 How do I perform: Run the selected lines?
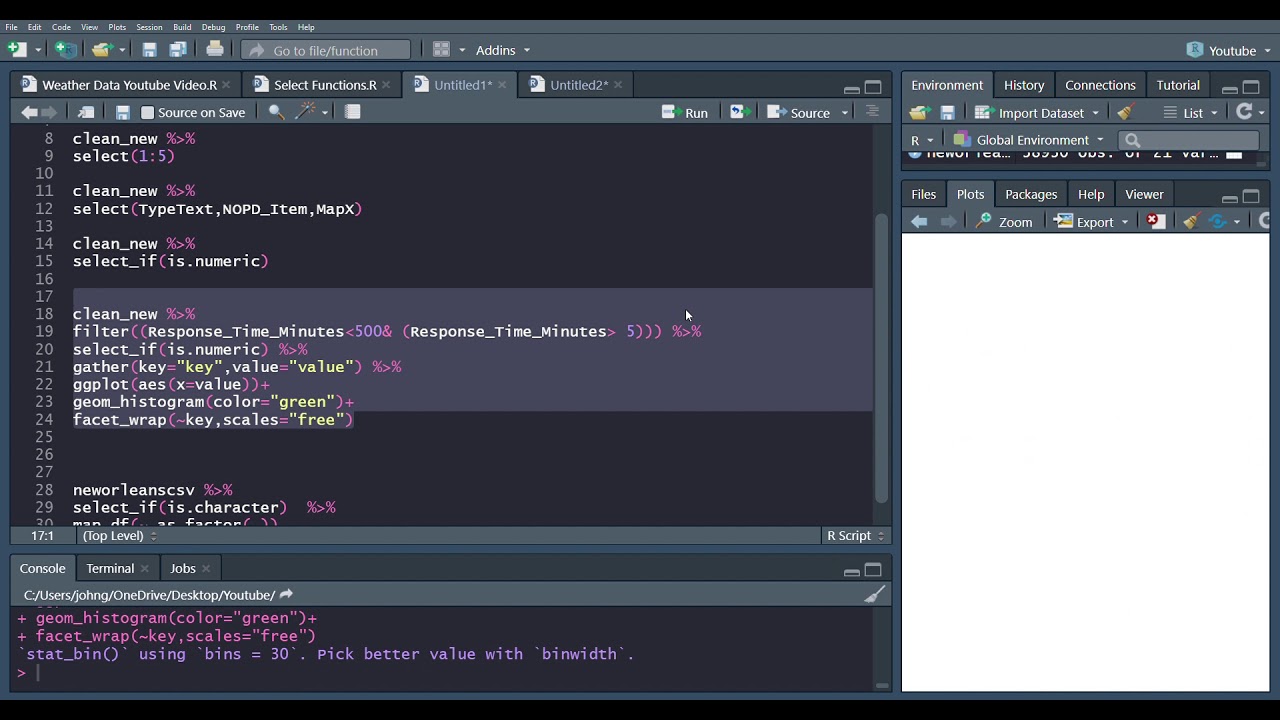click(x=685, y=113)
